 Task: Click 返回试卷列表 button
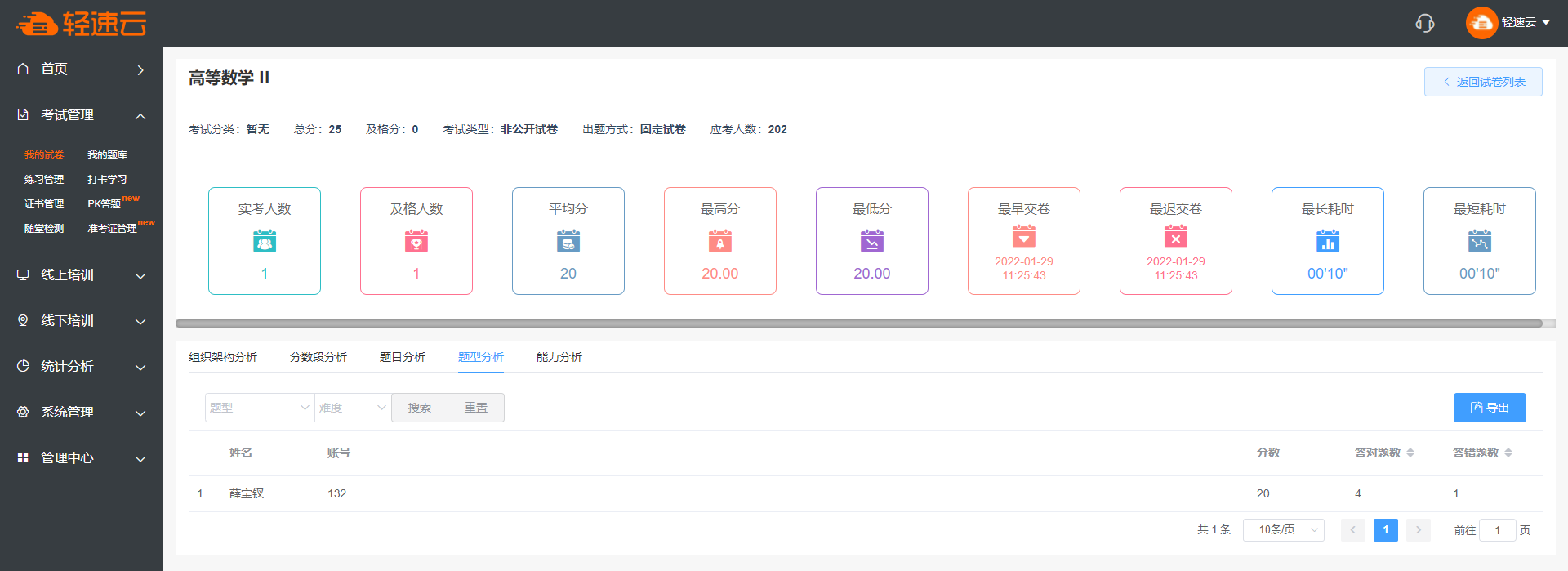click(1482, 82)
